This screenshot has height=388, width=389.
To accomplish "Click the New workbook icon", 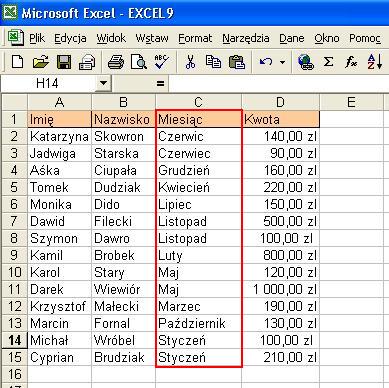I will pyautogui.click(x=17, y=62).
